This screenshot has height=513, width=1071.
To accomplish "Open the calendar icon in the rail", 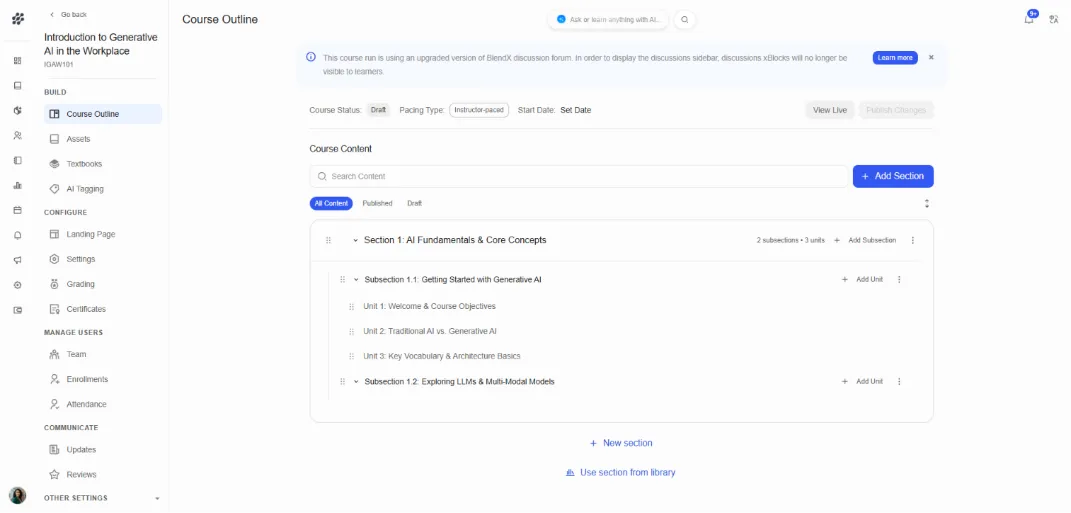I will click(x=18, y=210).
